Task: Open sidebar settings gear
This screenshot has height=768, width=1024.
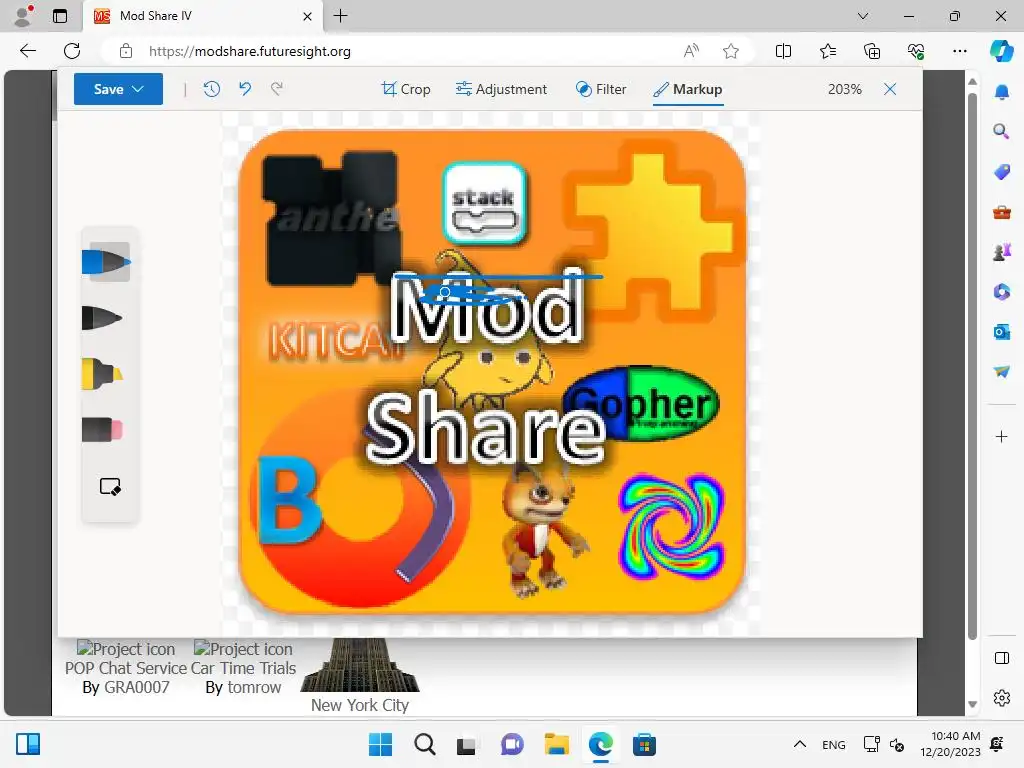Action: [x=1001, y=698]
